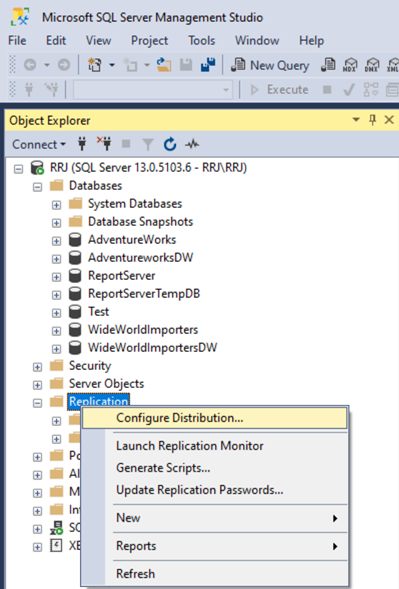Click the Activity Monitor pulse icon
Viewport: 399px width, 589px height.
click(192, 144)
